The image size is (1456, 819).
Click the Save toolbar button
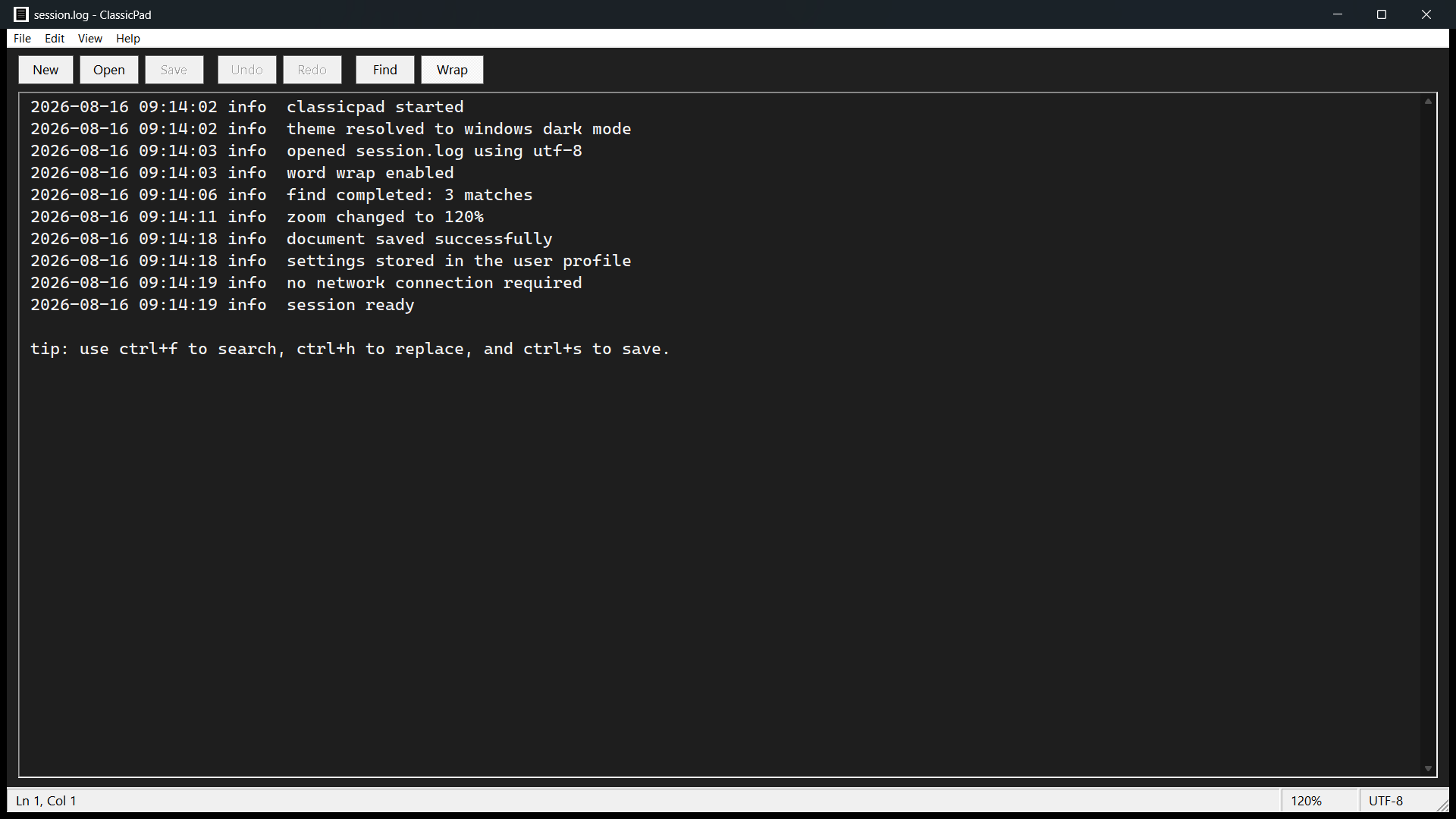click(x=174, y=70)
